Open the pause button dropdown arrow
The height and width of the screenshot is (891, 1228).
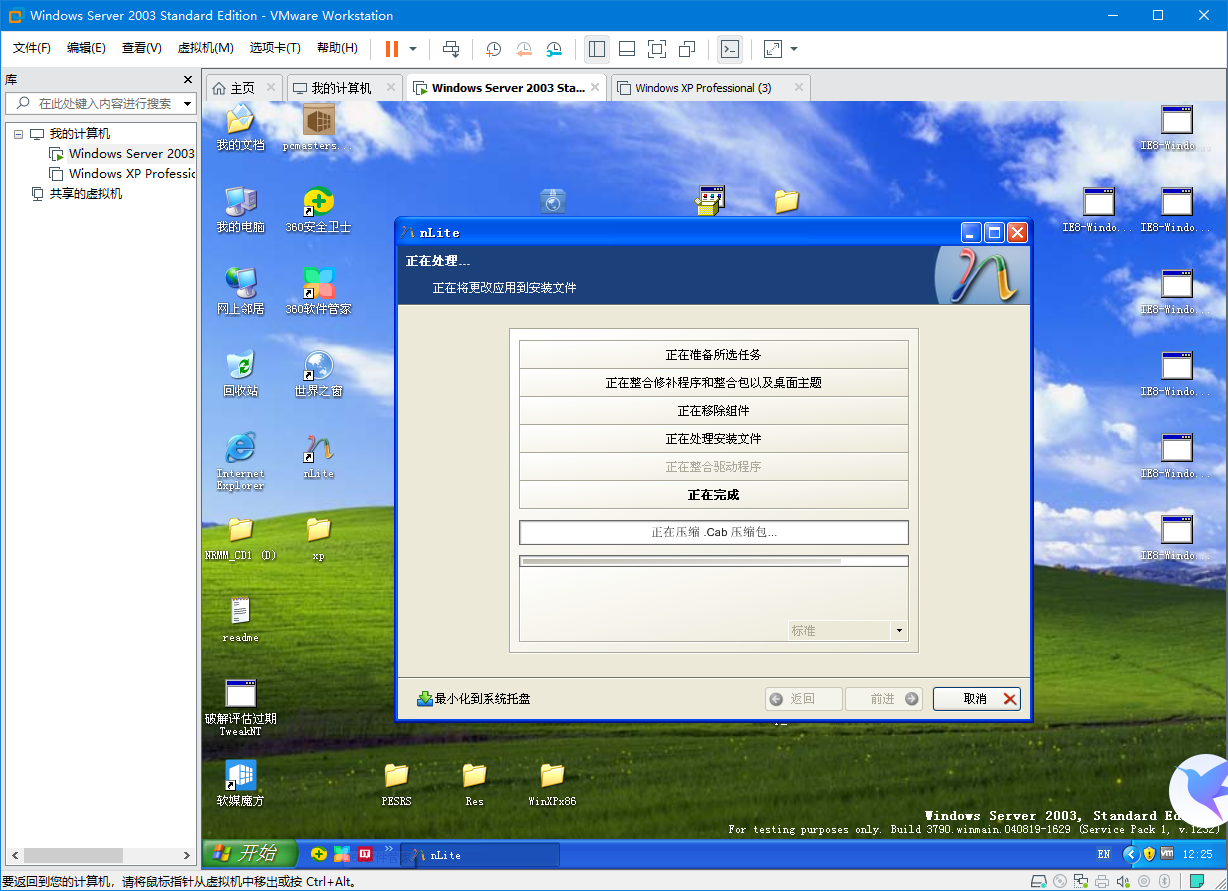coord(413,48)
